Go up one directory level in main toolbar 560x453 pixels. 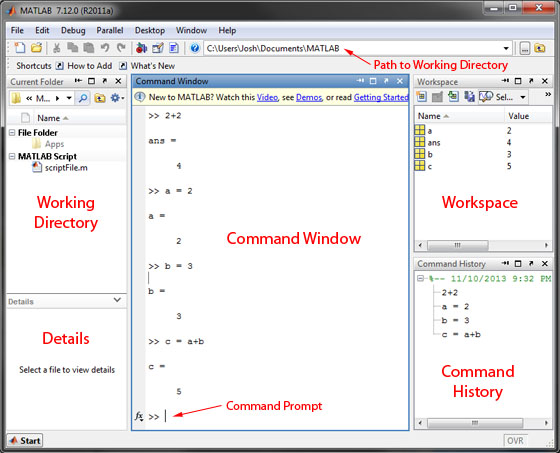[x=540, y=48]
